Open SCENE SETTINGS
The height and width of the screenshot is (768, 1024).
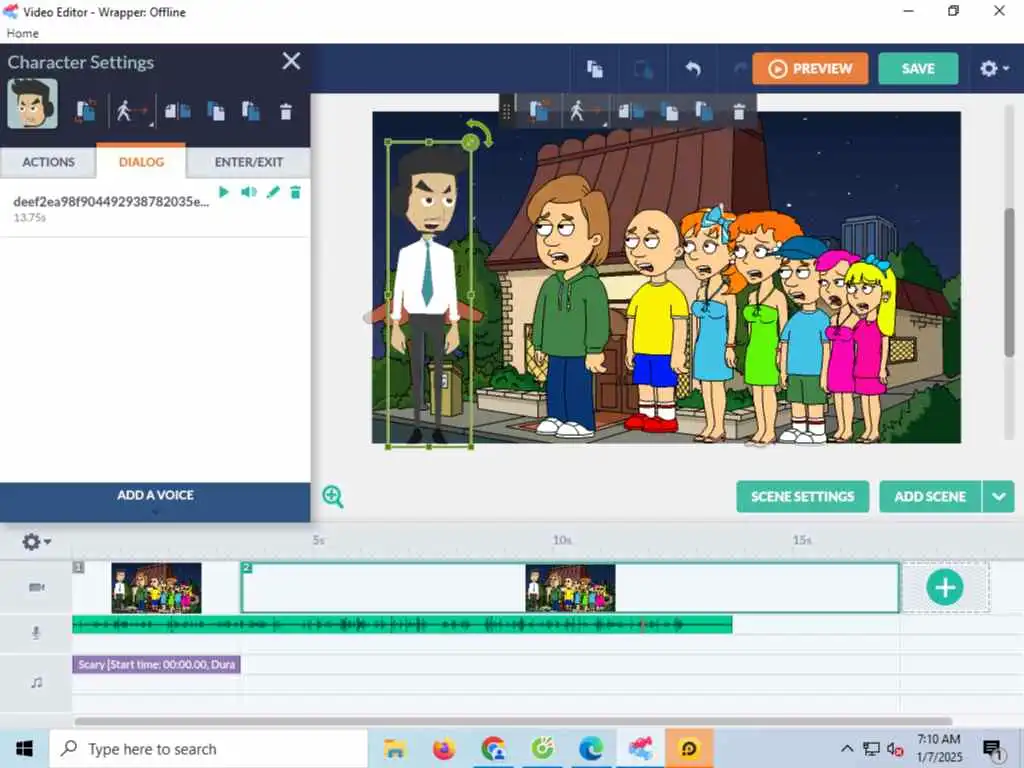coord(803,496)
